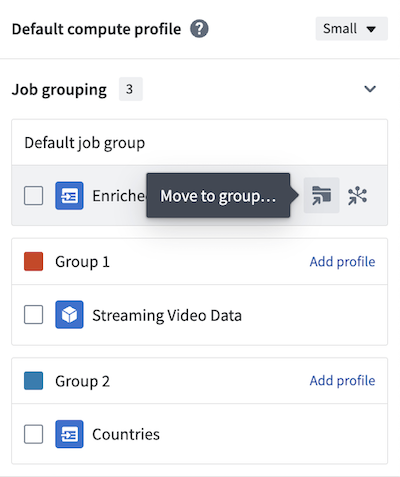Click the Add profile link for Group 2
400x477 pixels.
(x=342, y=381)
